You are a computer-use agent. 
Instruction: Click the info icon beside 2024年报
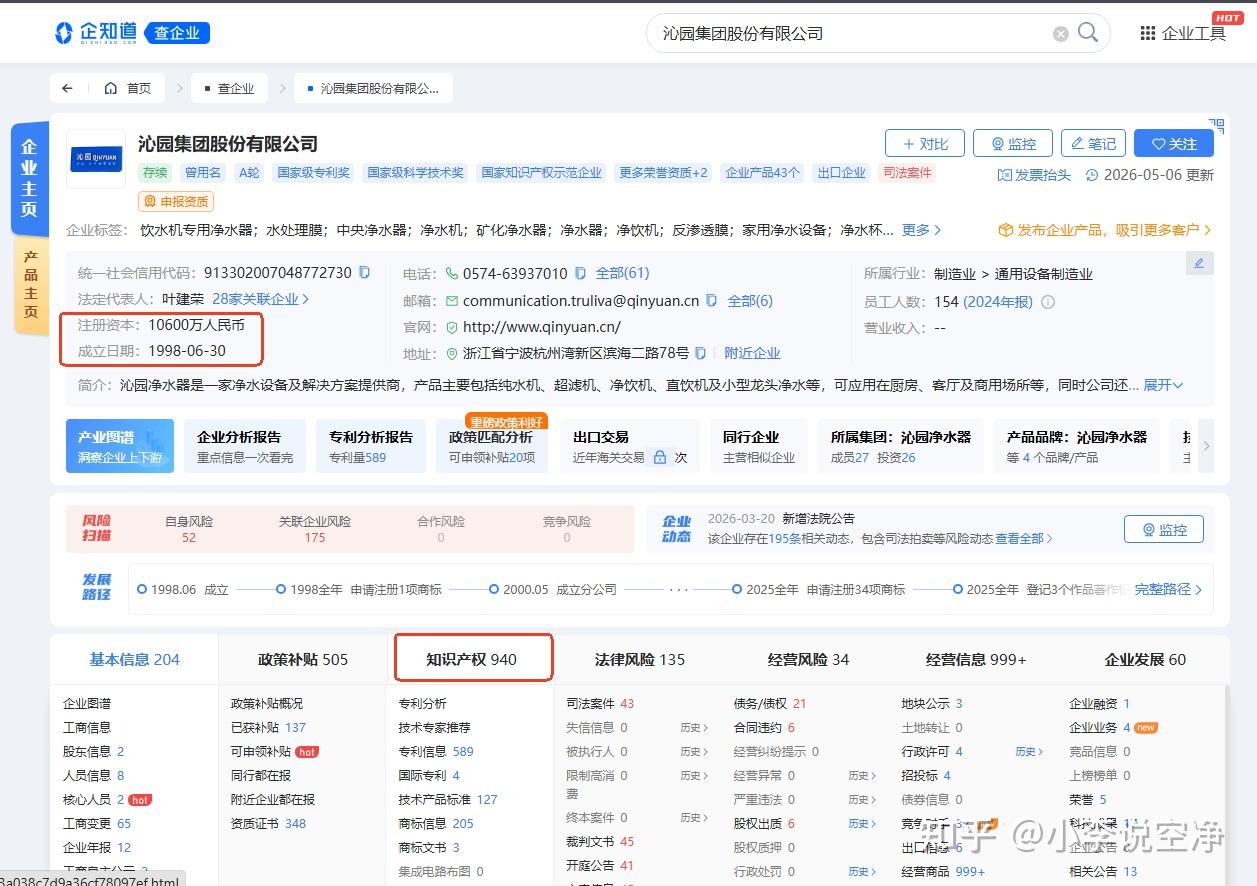point(1048,302)
